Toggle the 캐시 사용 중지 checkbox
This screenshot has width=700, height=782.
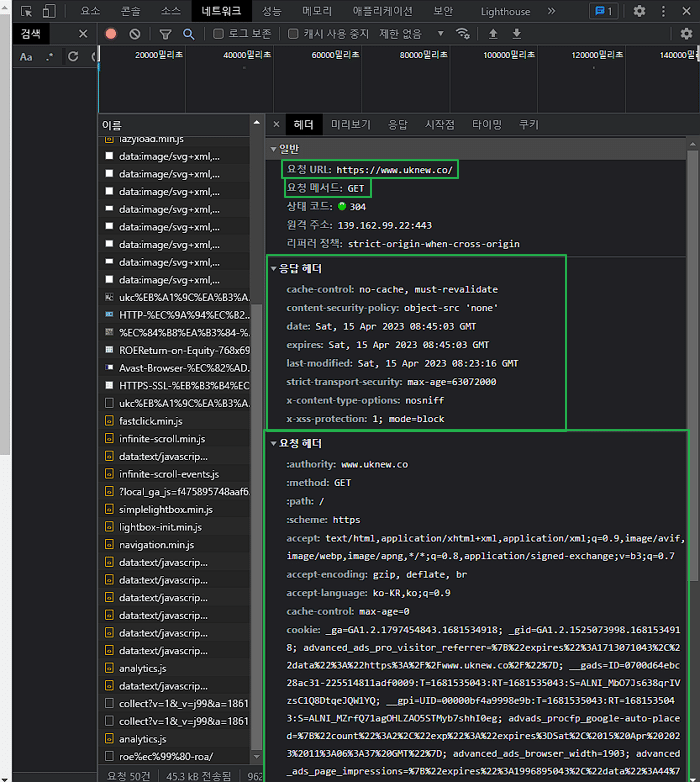point(293,34)
